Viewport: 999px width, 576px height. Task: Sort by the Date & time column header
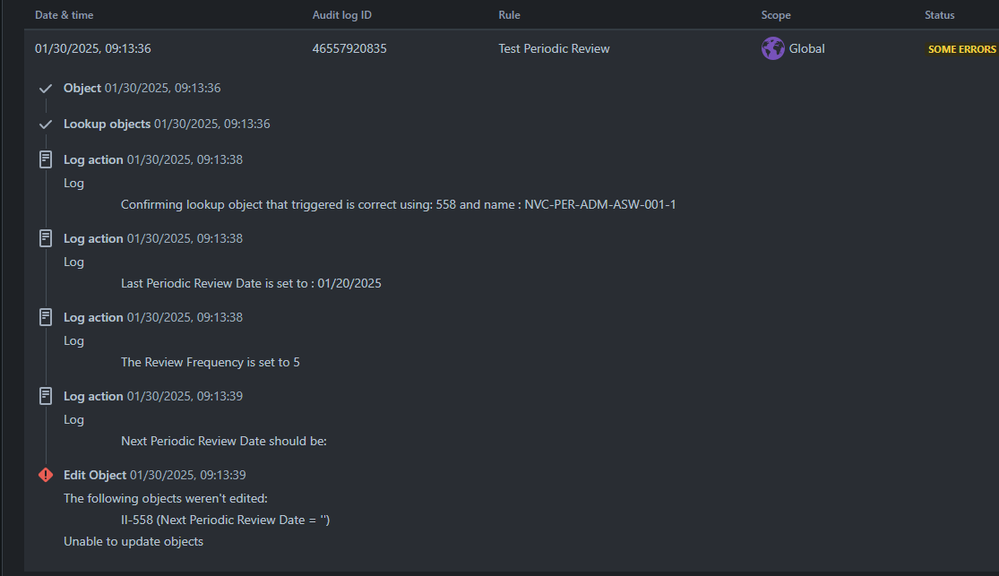[x=64, y=15]
